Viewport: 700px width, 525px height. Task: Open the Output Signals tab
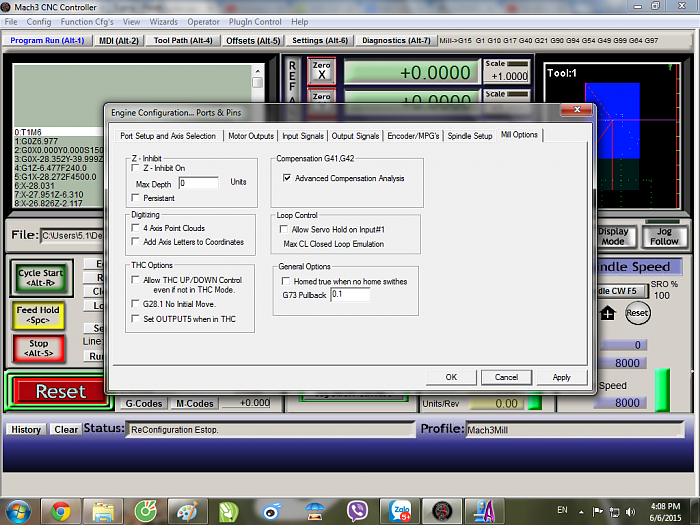[355, 136]
